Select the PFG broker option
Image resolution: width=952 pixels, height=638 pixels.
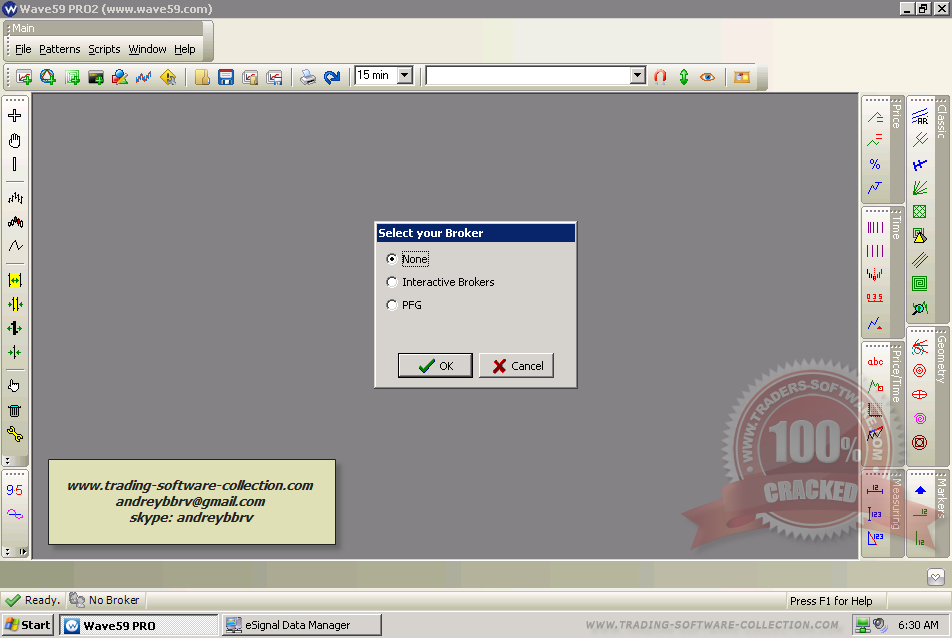point(392,305)
